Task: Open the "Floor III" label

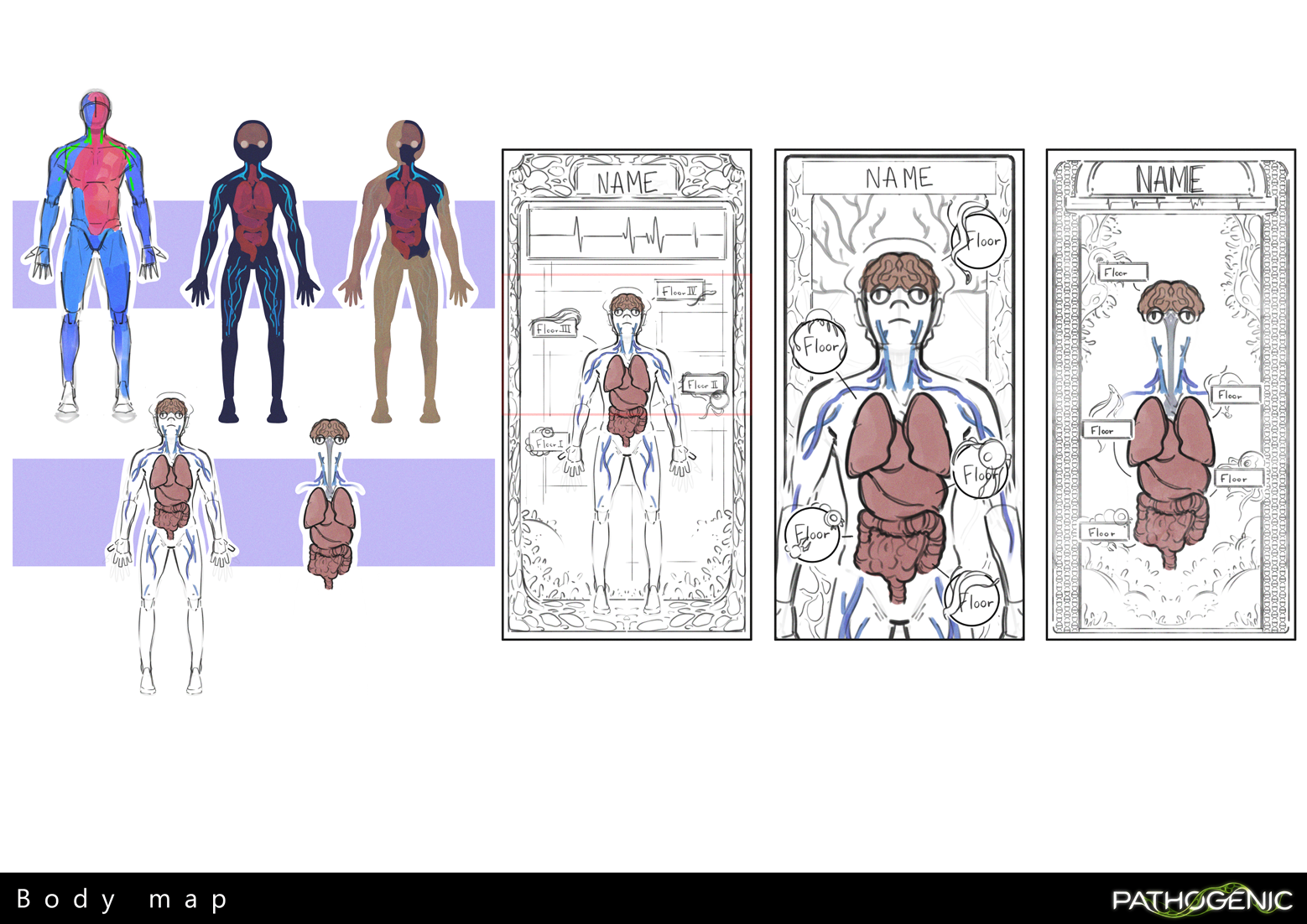Action: [x=555, y=330]
